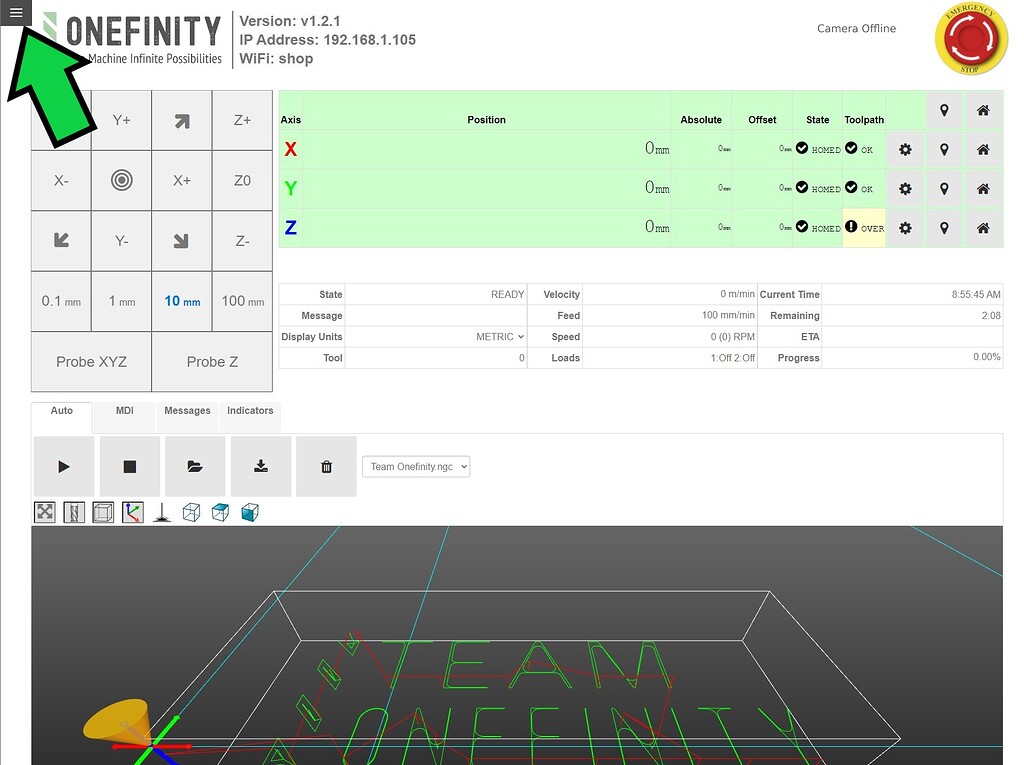This screenshot has height=765, width=1024.
Task: Open settings gear for the Y axis
Action: [x=905, y=189]
